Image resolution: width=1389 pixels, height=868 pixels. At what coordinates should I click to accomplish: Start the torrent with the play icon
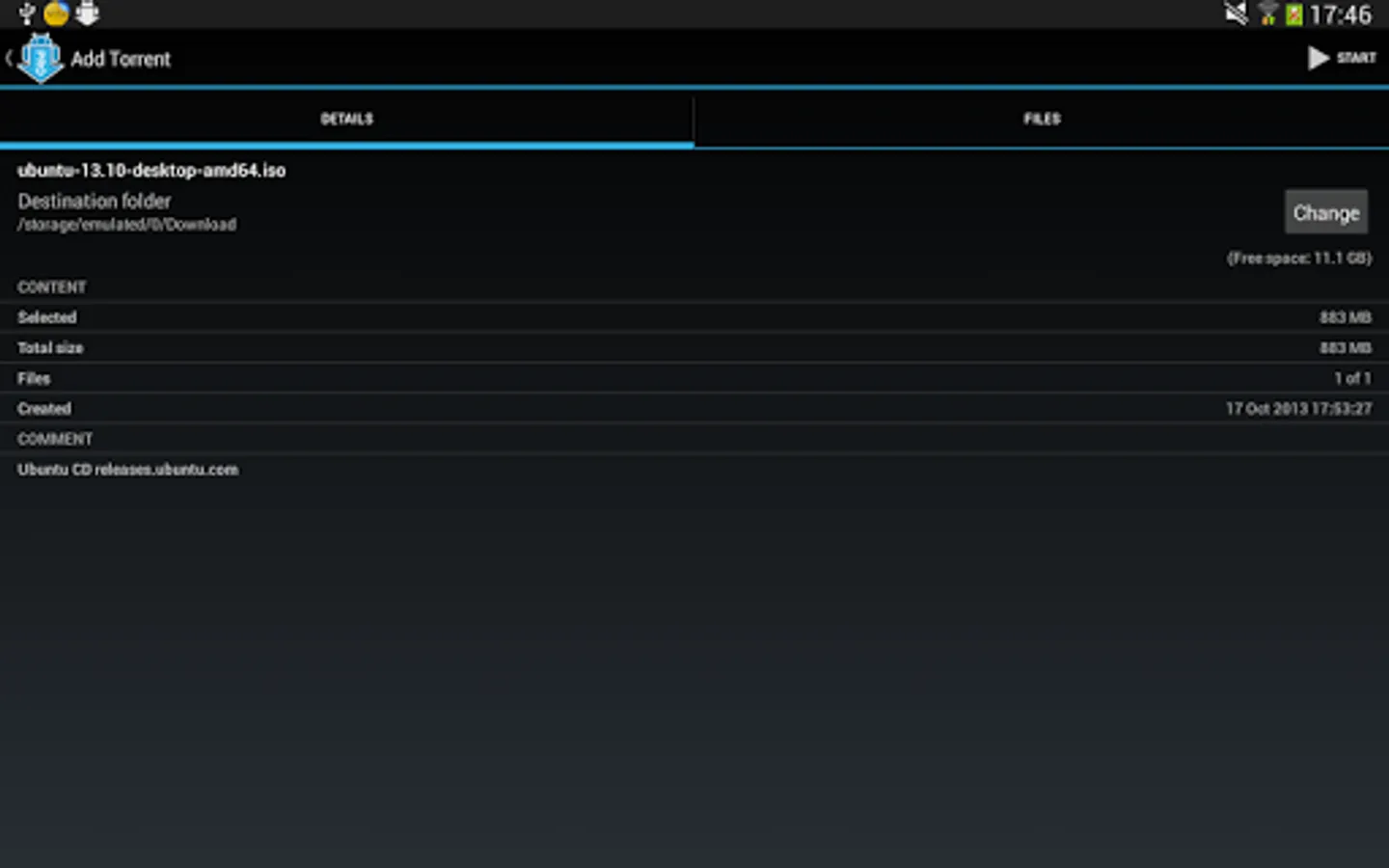1318,58
